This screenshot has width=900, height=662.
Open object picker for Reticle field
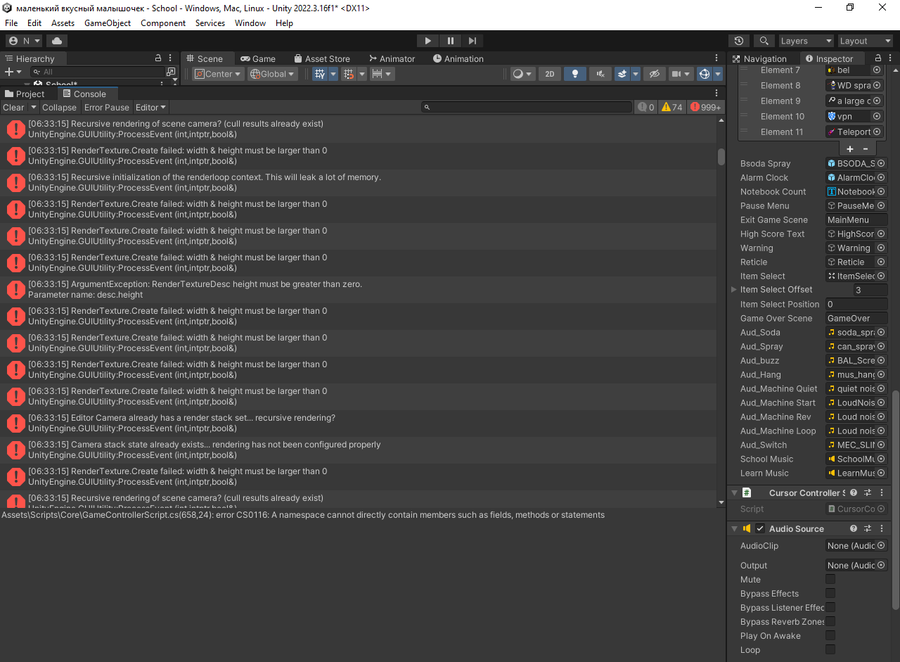(881, 262)
